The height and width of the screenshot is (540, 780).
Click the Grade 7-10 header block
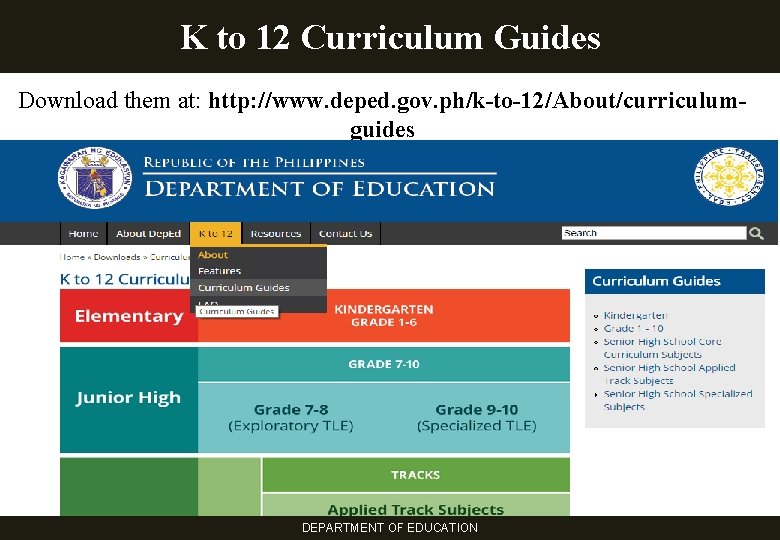(384, 364)
